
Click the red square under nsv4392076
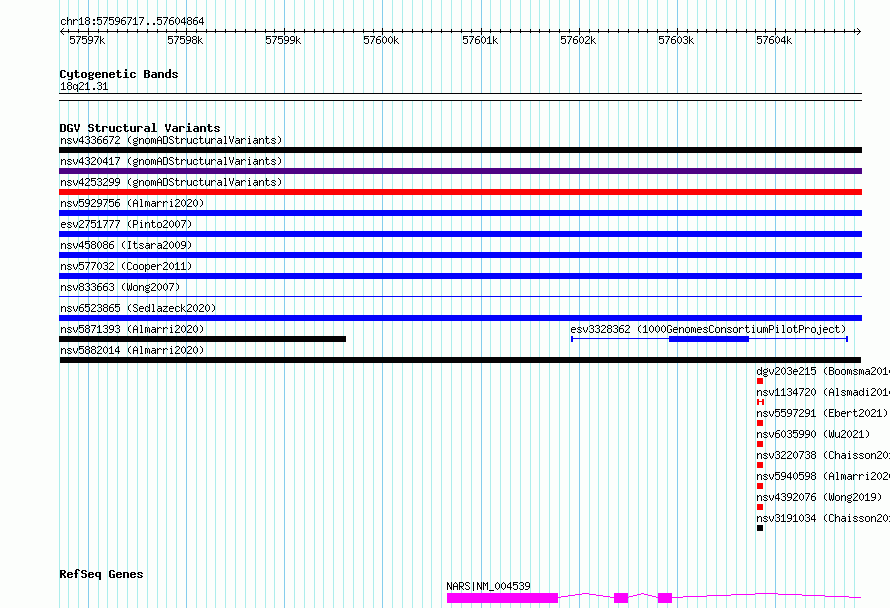point(760,507)
